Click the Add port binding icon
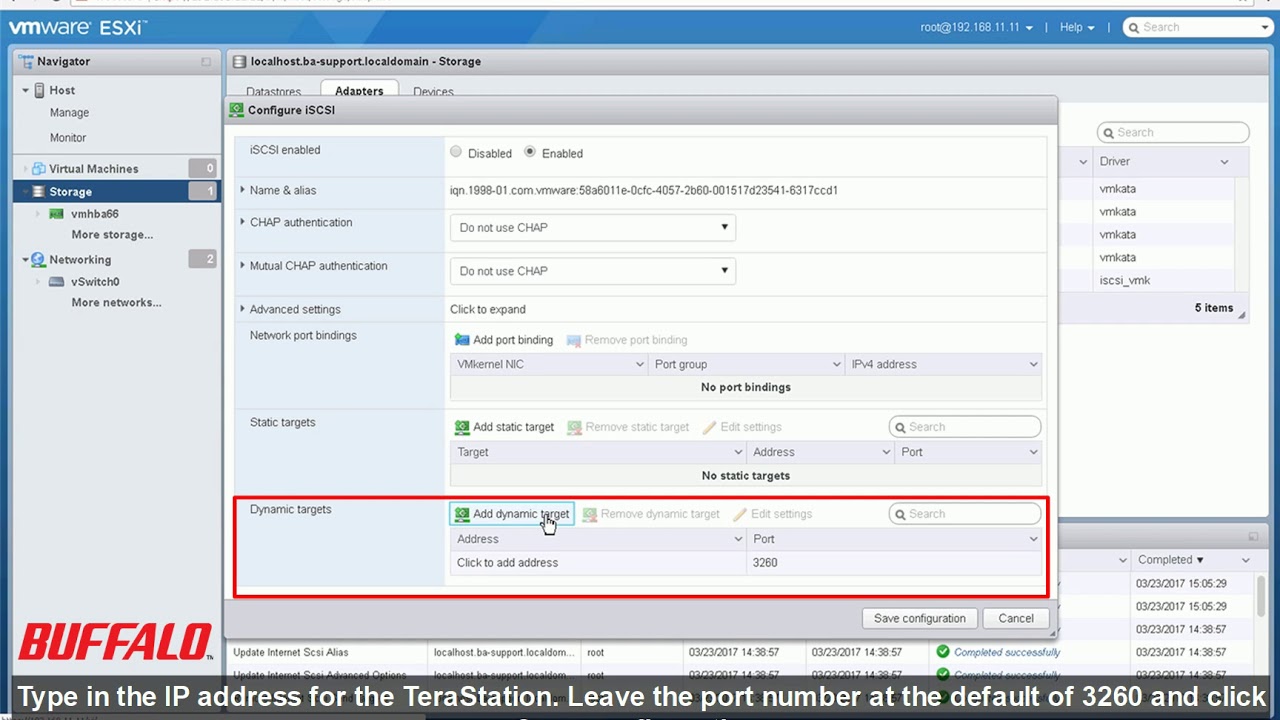 pos(462,340)
